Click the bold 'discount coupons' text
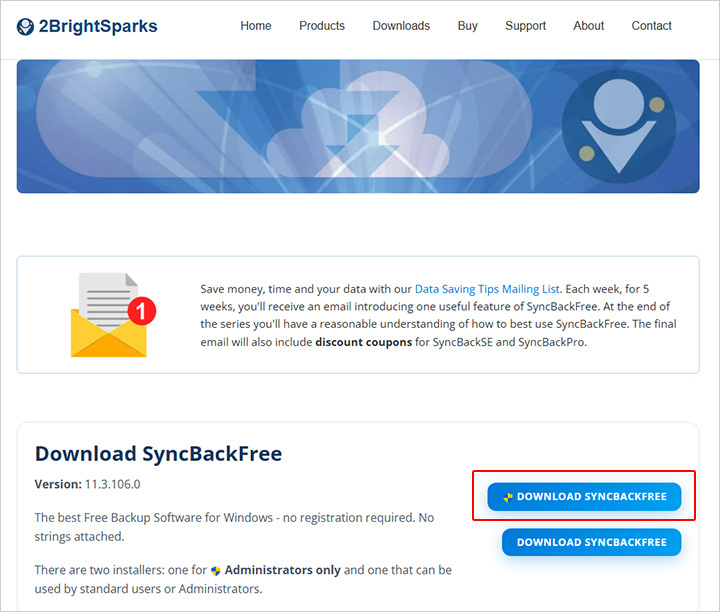Screen dimensions: 720x612 coord(364,342)
